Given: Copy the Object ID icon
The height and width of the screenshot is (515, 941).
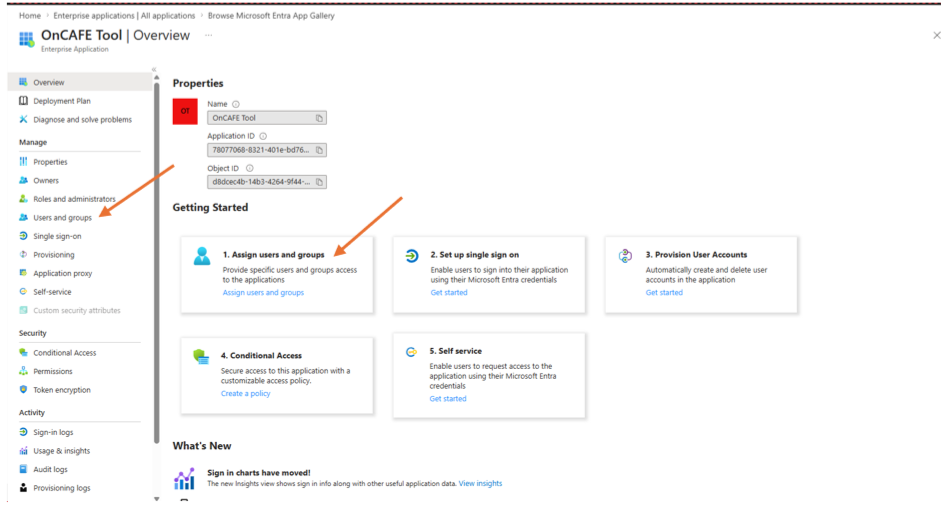Looking at the screenshot, I should [319, 182].
